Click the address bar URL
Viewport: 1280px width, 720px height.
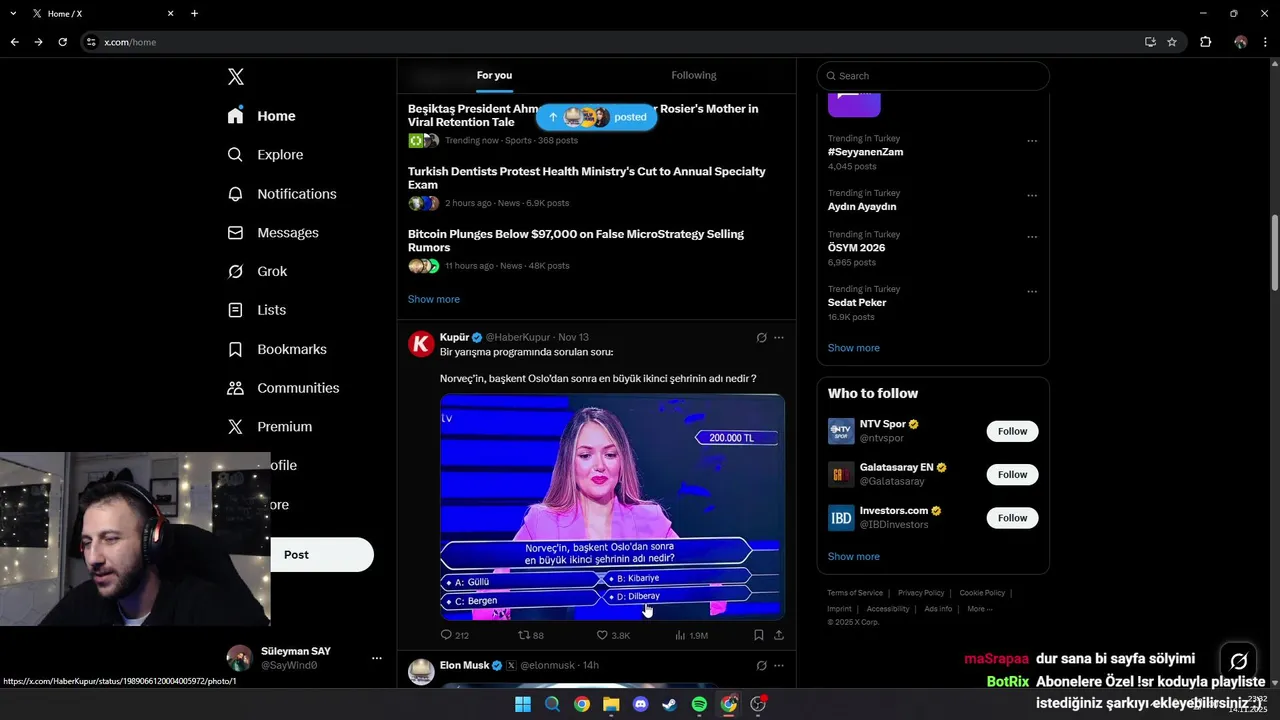click(130, 42)
